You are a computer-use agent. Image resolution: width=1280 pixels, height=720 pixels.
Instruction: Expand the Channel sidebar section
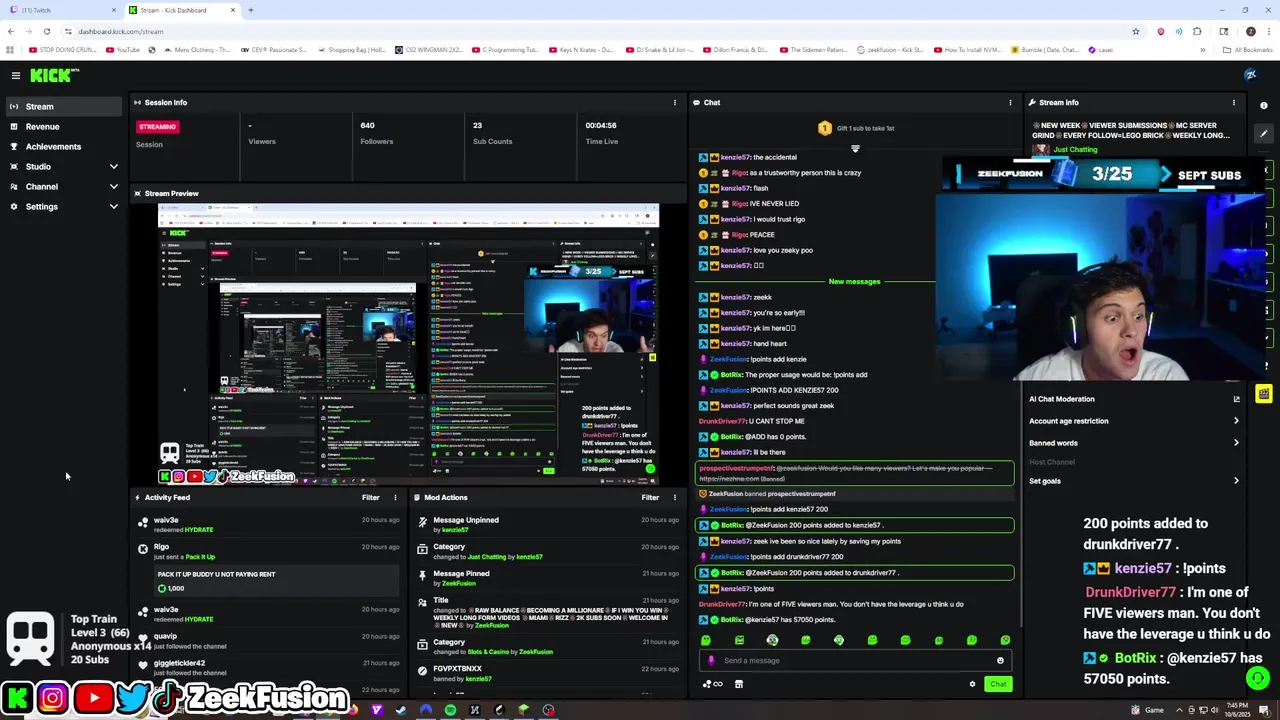coord(64,186)
